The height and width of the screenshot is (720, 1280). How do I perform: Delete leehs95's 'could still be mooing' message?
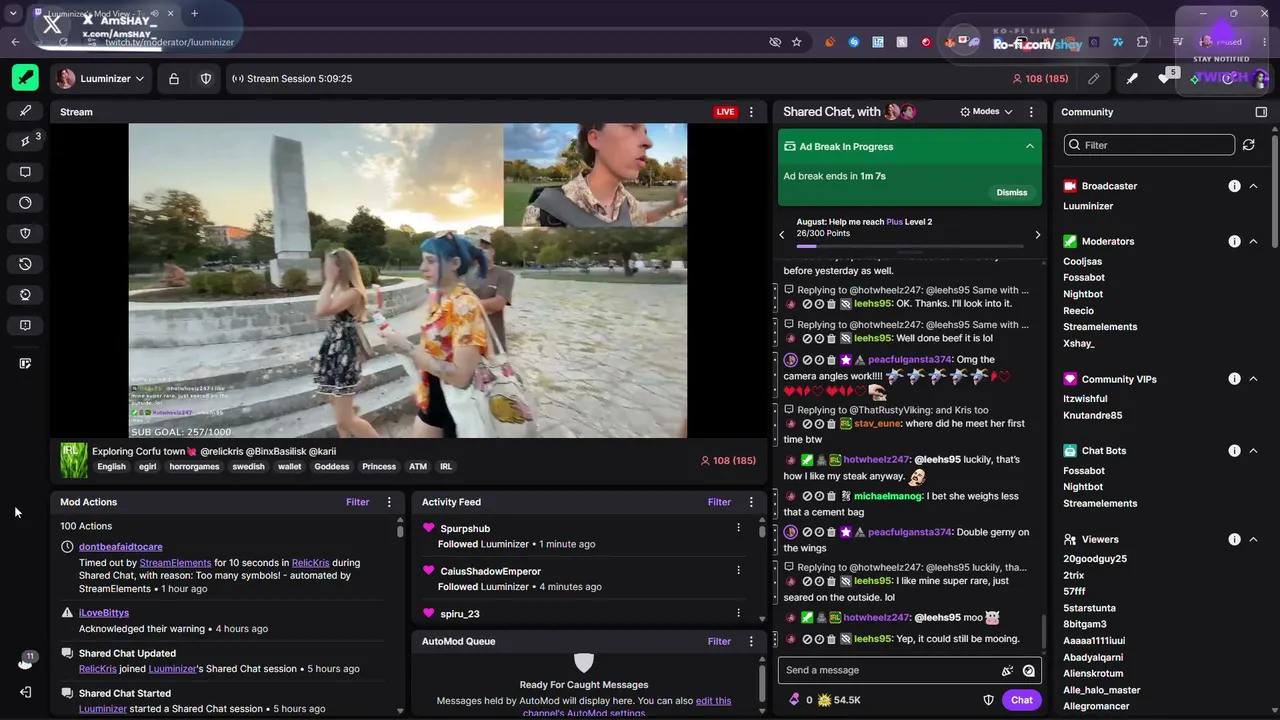pos(831,639)
